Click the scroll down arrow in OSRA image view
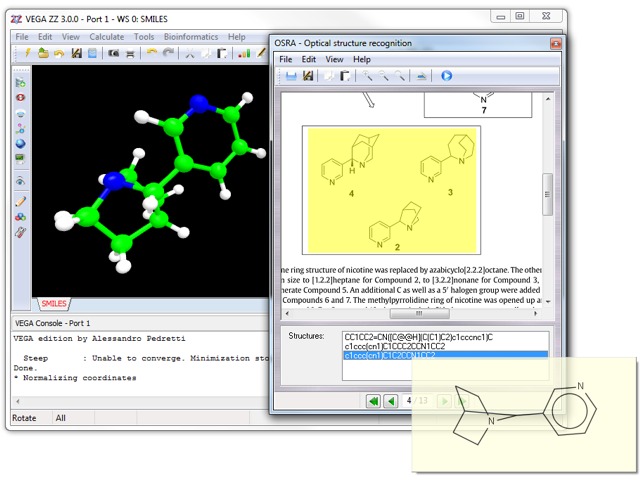 pos(548,302)
